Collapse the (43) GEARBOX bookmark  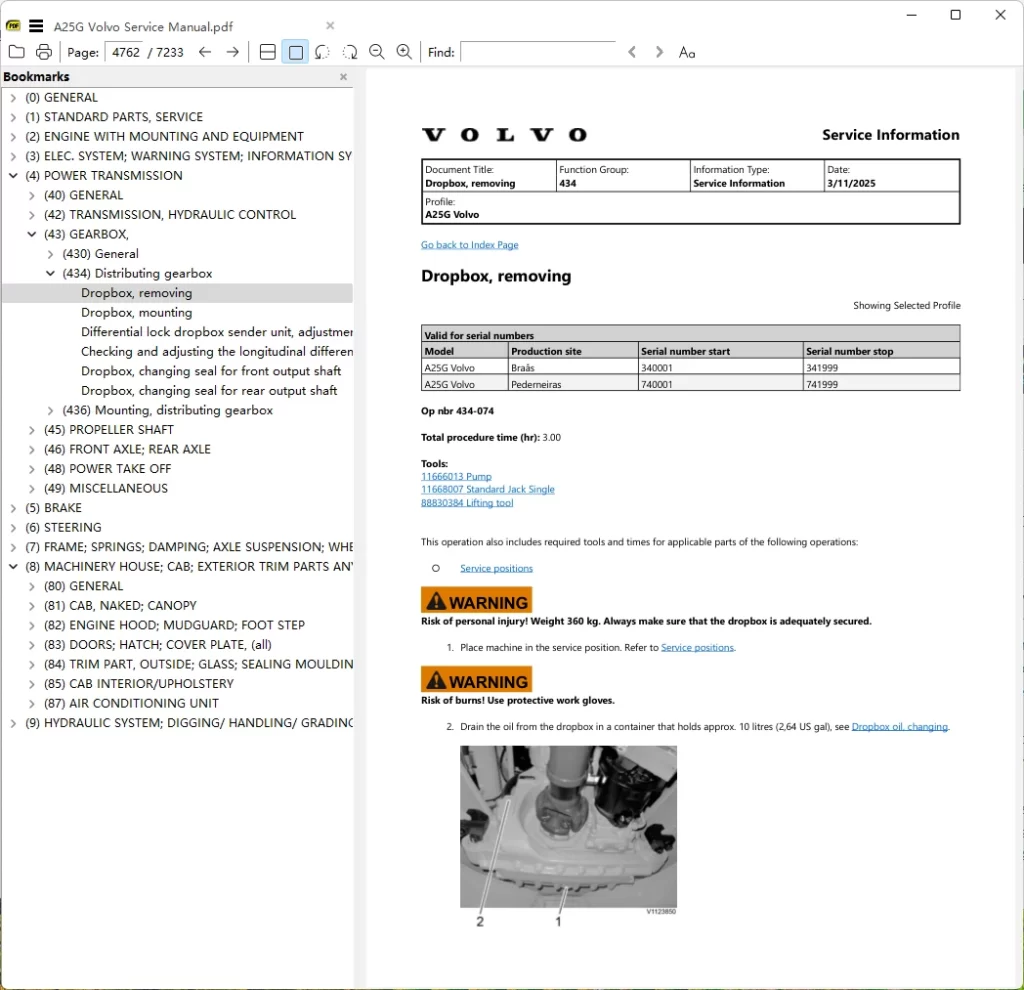[x=31, y=234]
